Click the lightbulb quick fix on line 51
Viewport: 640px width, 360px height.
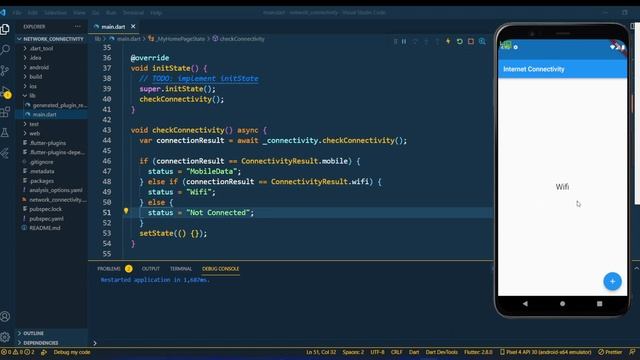(126, 211)
